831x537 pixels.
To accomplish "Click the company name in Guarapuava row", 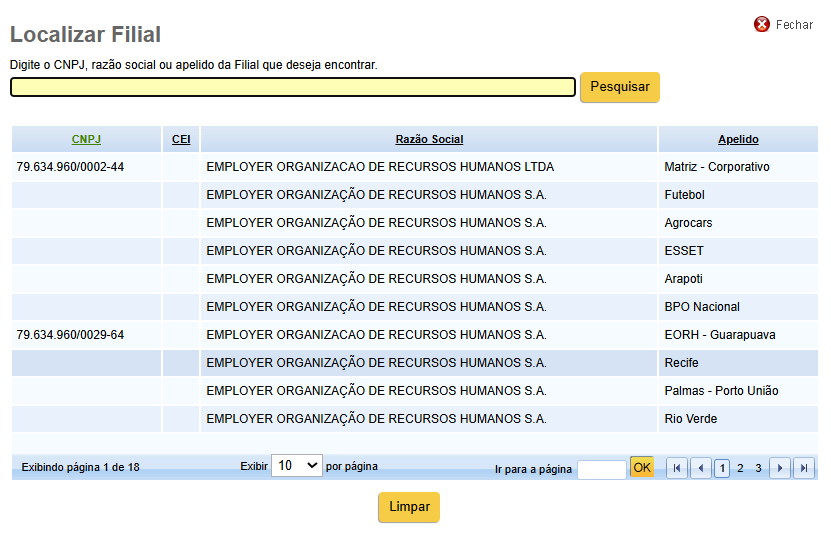I will [376, 335].
